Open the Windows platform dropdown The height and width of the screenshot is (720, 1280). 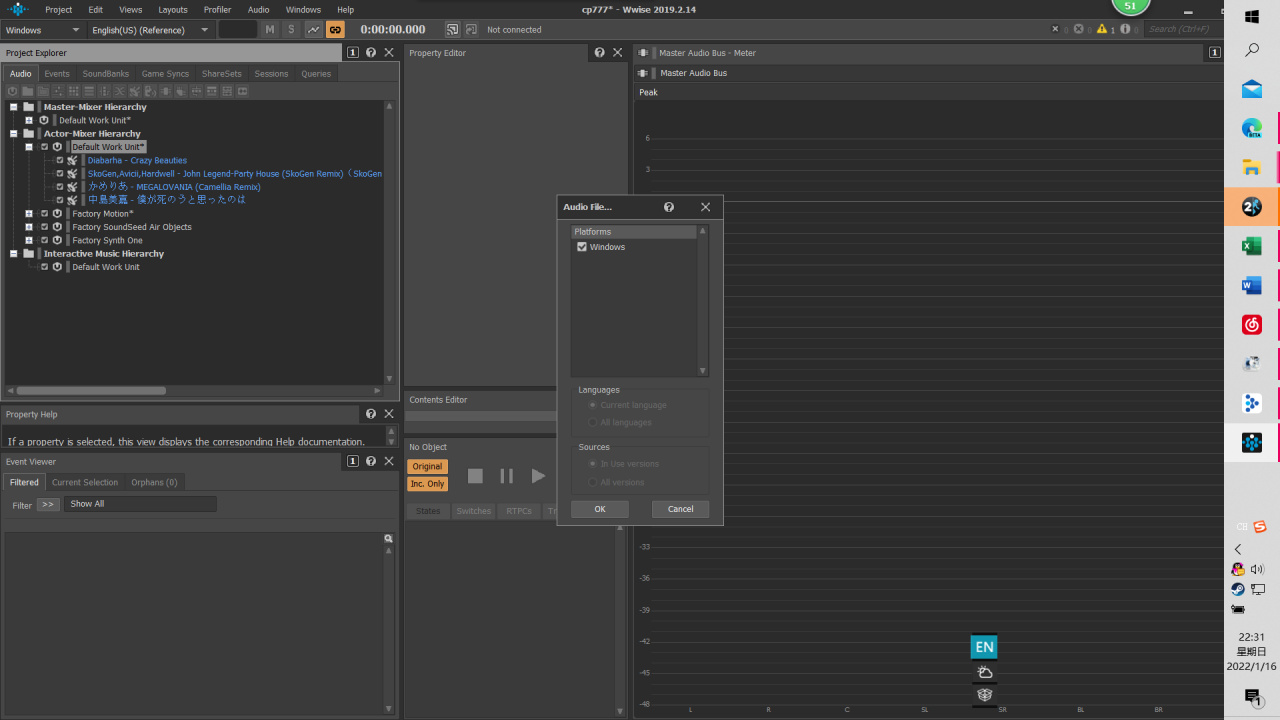point(42,30)
